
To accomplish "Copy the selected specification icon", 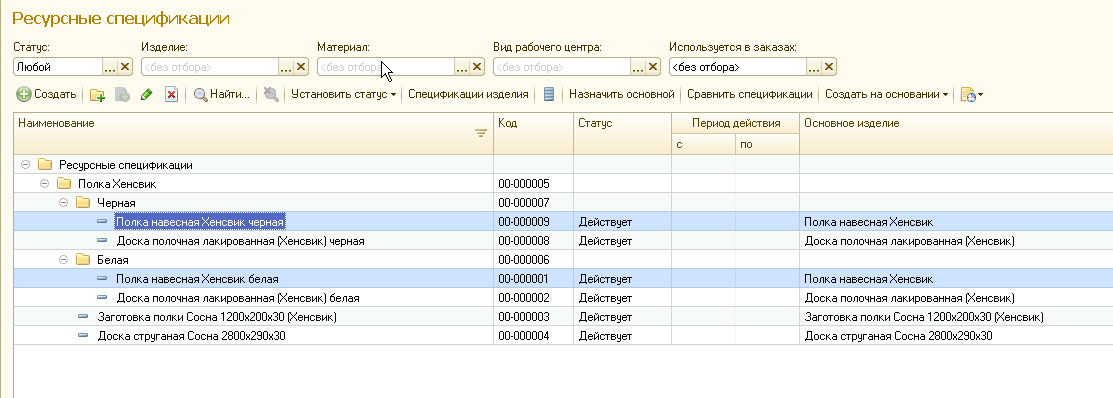I will point(122,94).
